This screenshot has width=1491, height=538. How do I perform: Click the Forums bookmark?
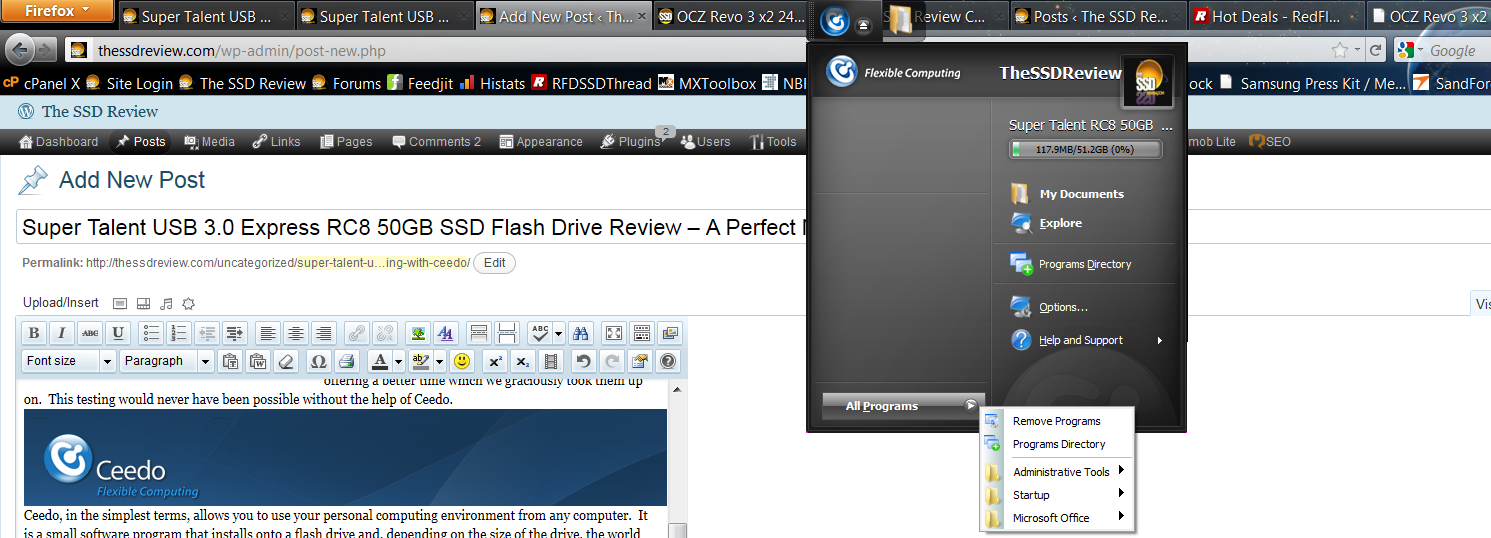pyautogui.click(x=346, y=83)
